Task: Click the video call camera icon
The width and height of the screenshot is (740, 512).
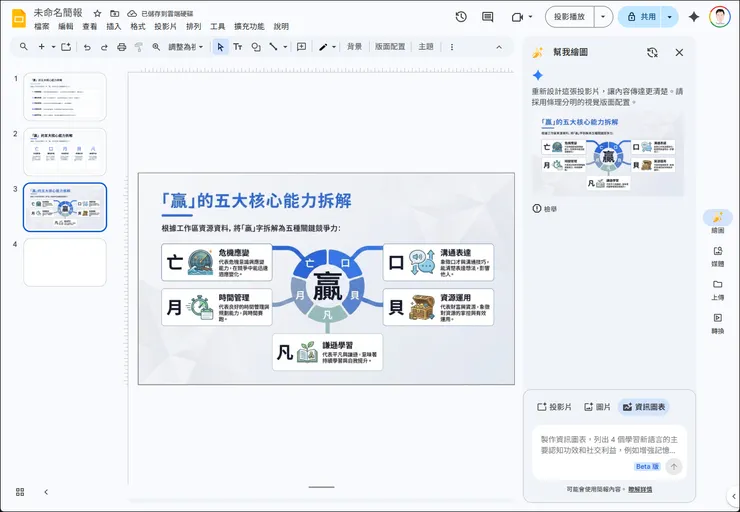Action: pos(517,17)
